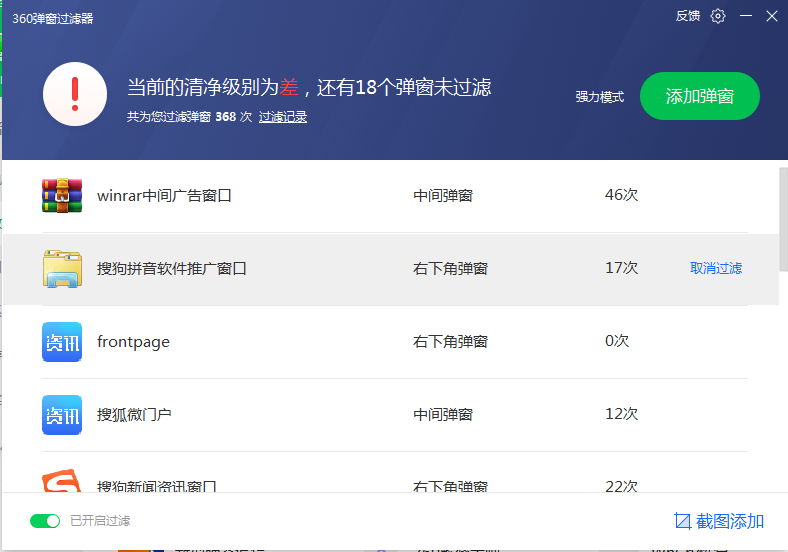This screenshot has width=788, height=552.
Task: Toggle the 已开启过滤 switch off
Action: point(45,521)
